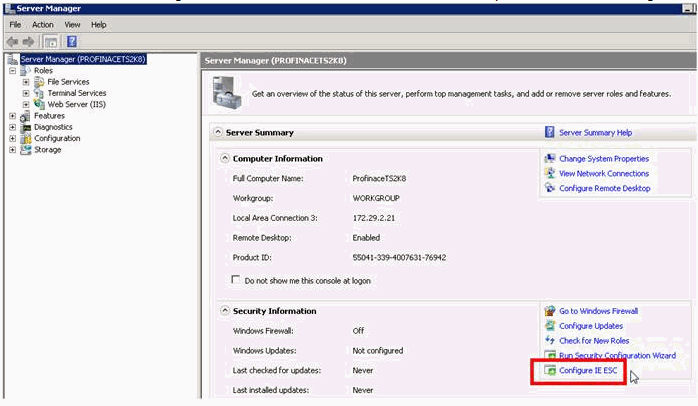Click the Configure IE ESC icon
The width and height of the screenshot is (698, 406).
click(550, 371)
